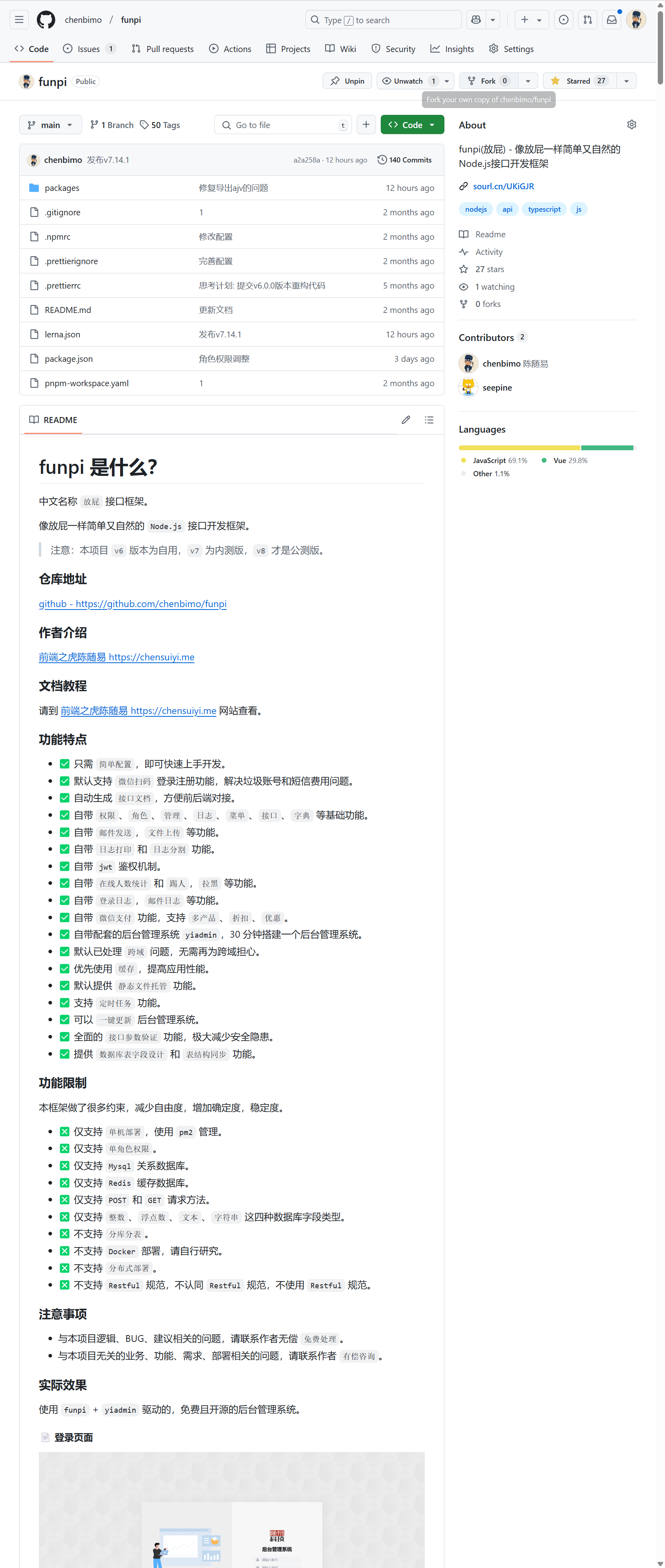Switch to the Security tab
665x1568 pixels.
coord(394,49)
